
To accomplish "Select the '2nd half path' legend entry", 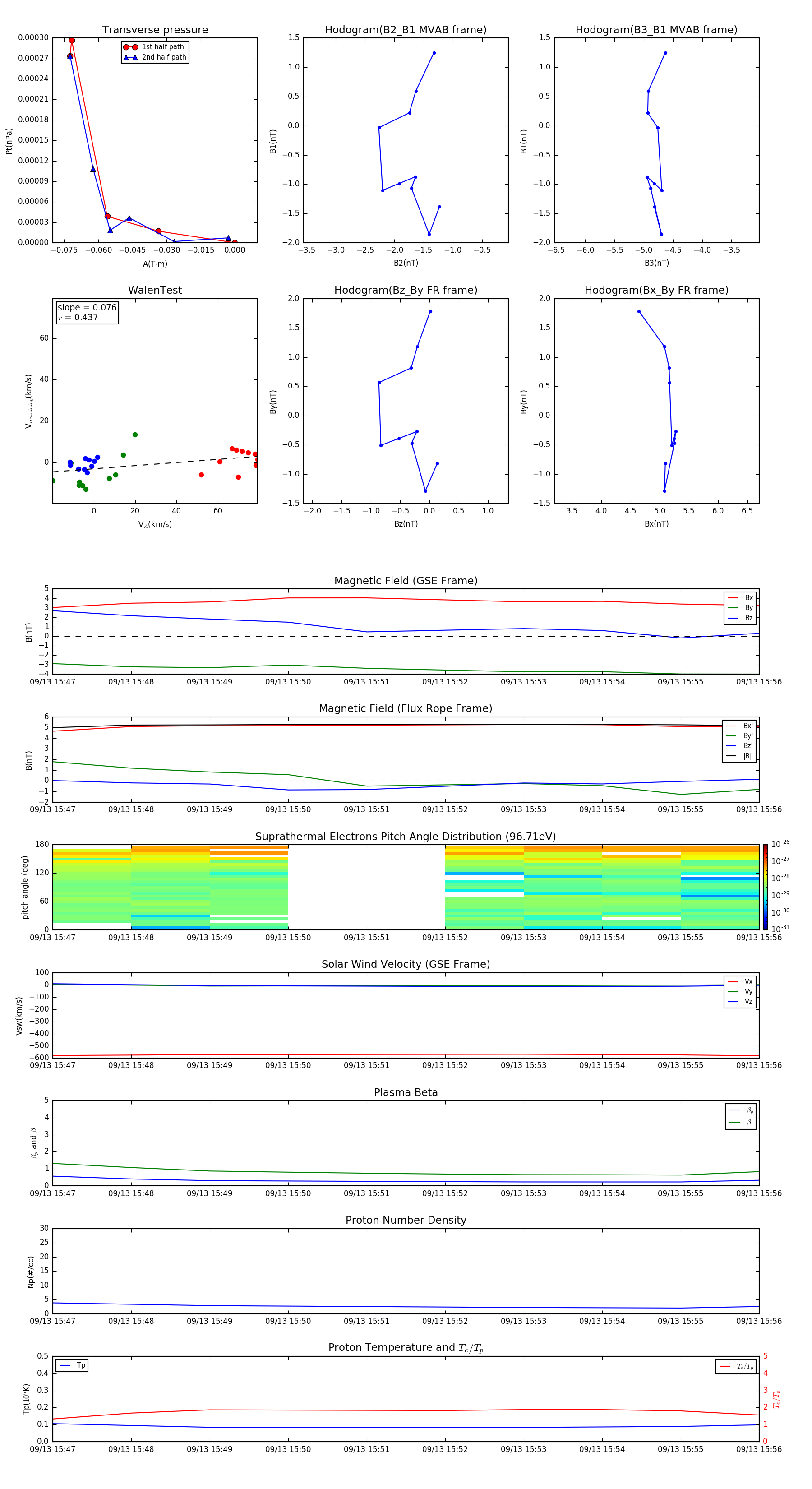I will coord(154,57).
